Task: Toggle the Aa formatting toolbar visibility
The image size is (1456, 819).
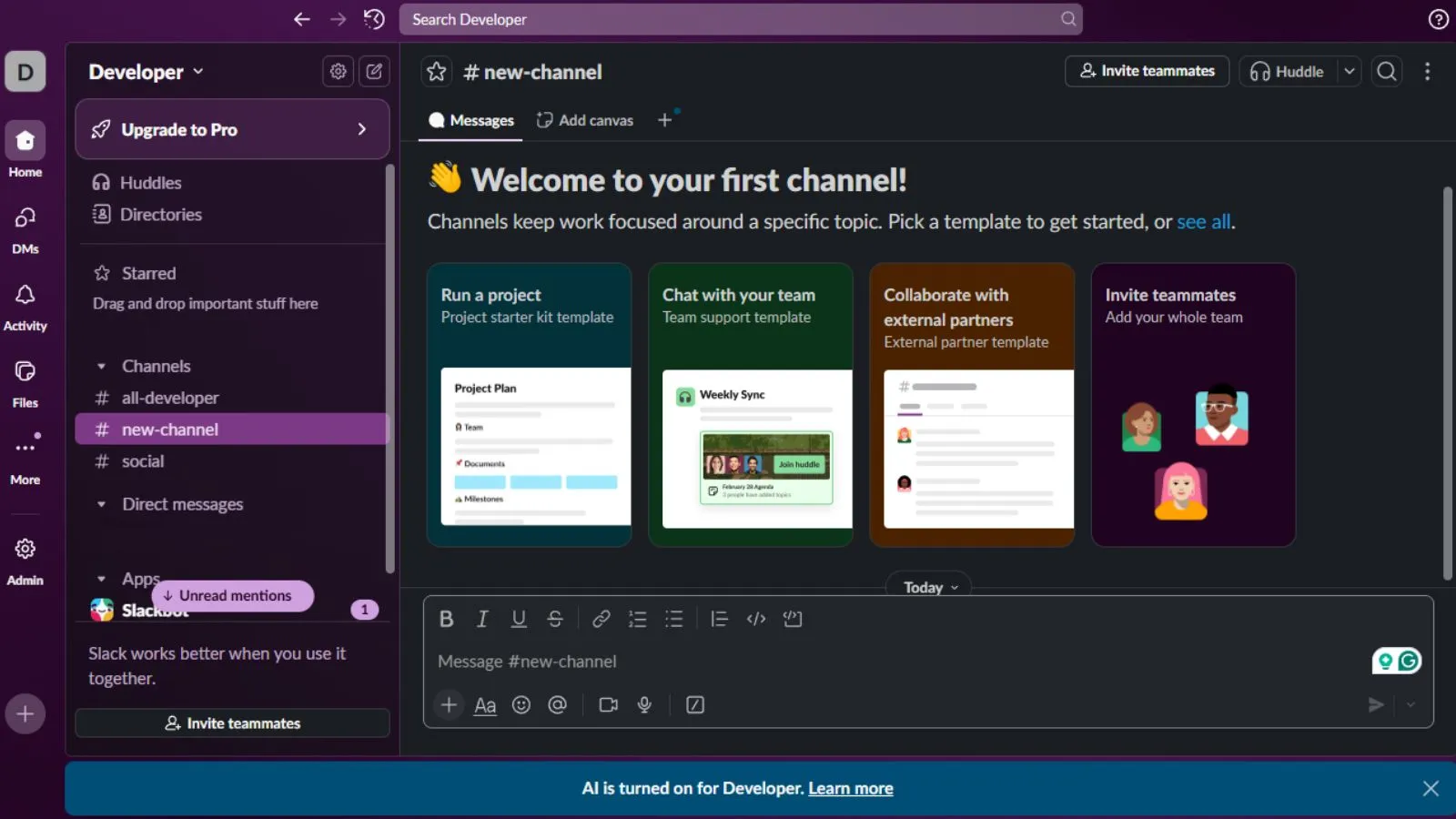Action: point(485,705)
